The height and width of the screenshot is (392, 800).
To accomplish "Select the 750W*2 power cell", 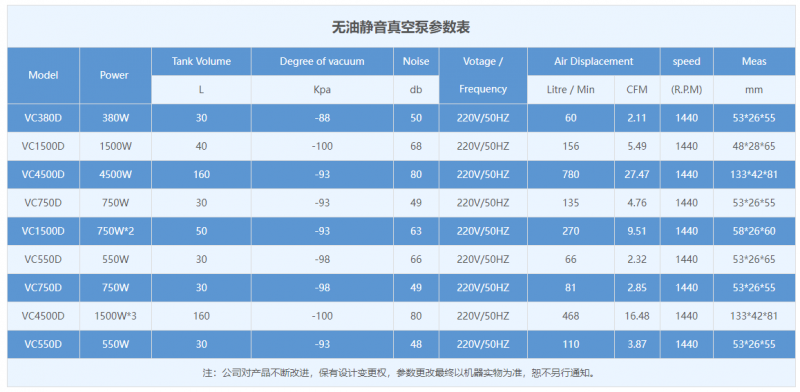I will click(115, 231).
